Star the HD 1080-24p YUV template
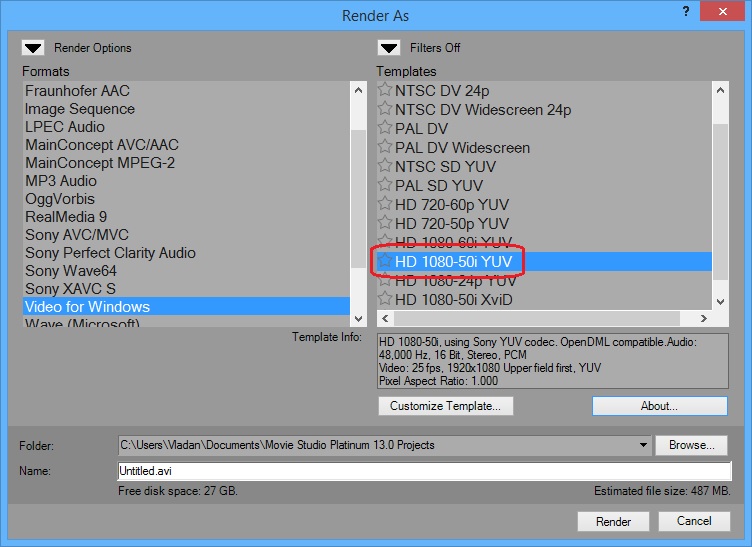Image resolution: width=752 pixels, height=547 pixels. [x=385, y=280]
